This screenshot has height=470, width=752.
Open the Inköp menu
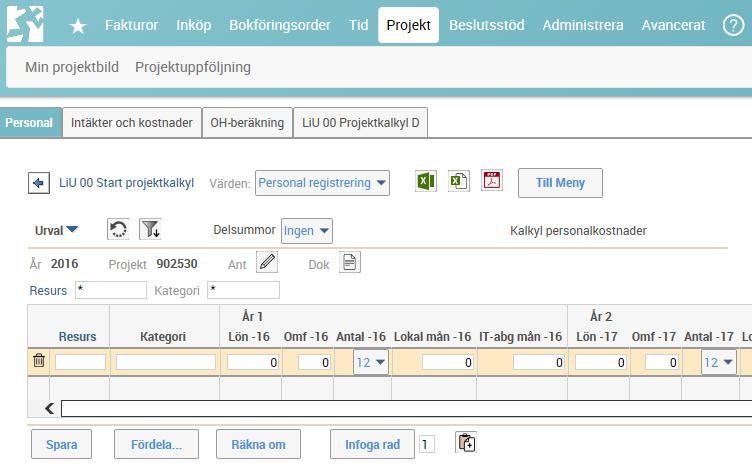(x=194, y=25)
